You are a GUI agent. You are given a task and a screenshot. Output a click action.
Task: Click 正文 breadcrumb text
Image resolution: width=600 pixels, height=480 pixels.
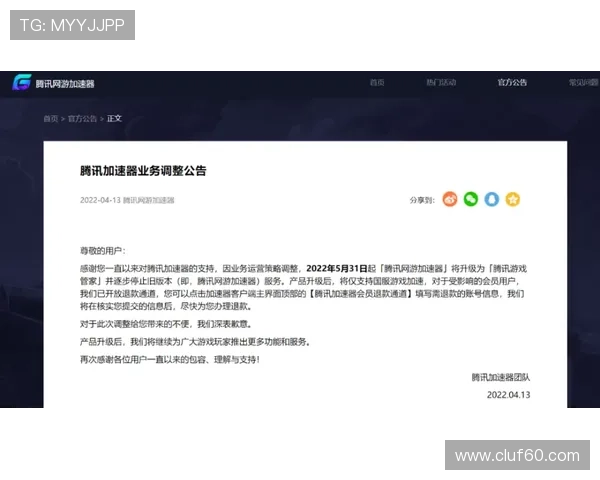(x=114, y=119)
